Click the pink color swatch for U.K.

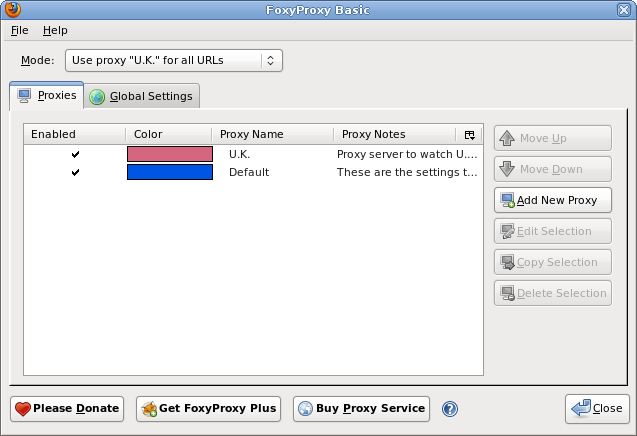tap(170, 154)
